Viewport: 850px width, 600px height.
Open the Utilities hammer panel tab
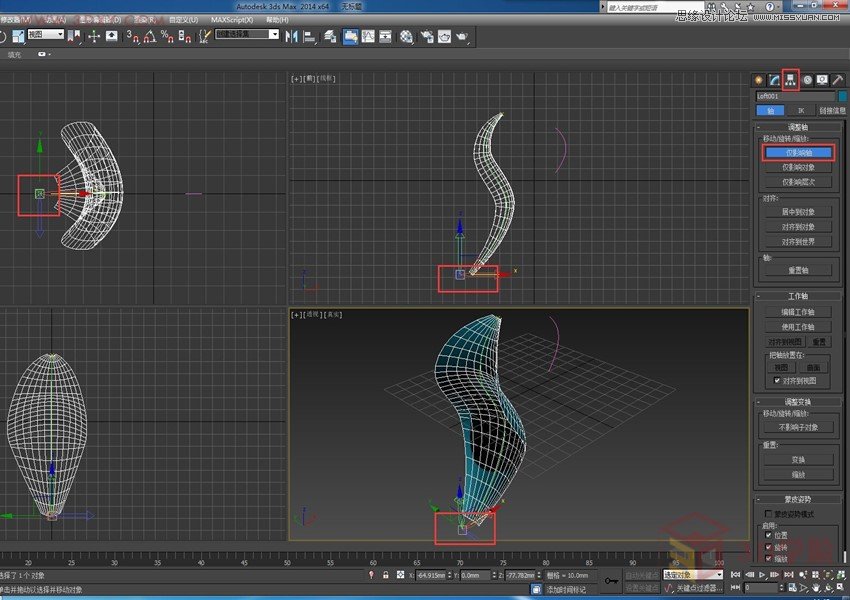(838, 80)
